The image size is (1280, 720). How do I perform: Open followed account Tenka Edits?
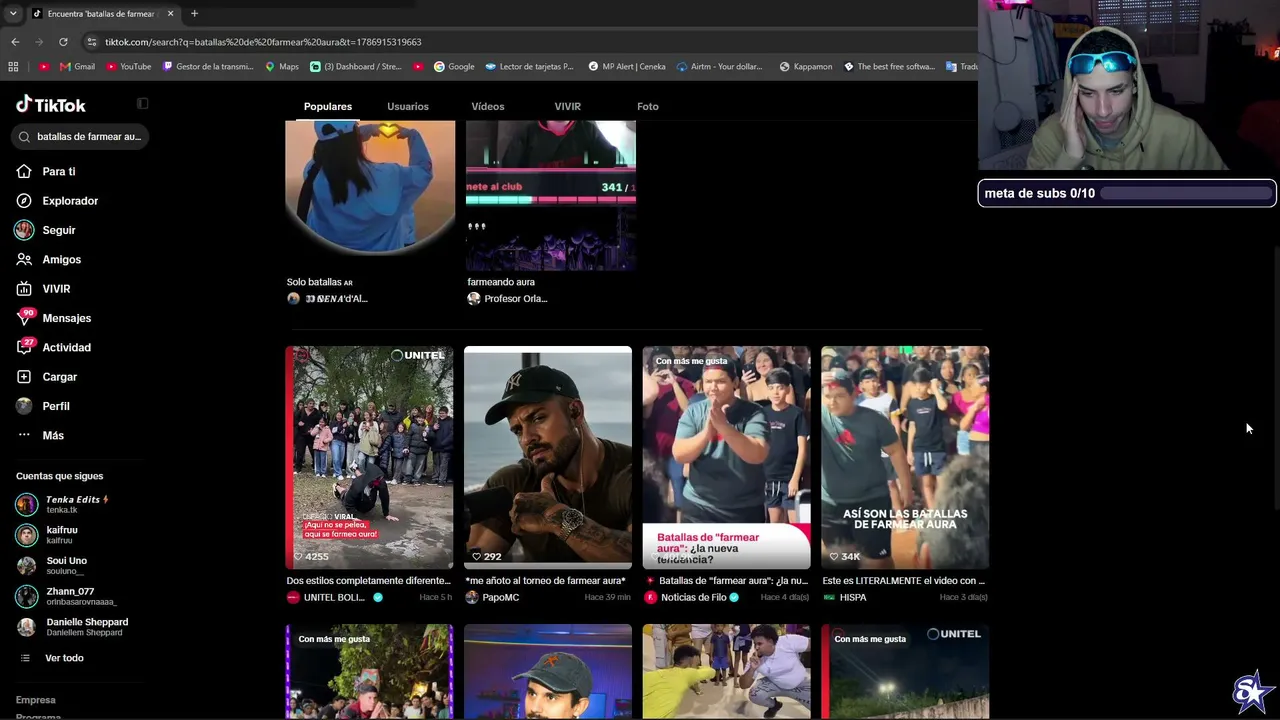(x=63, y=504)
